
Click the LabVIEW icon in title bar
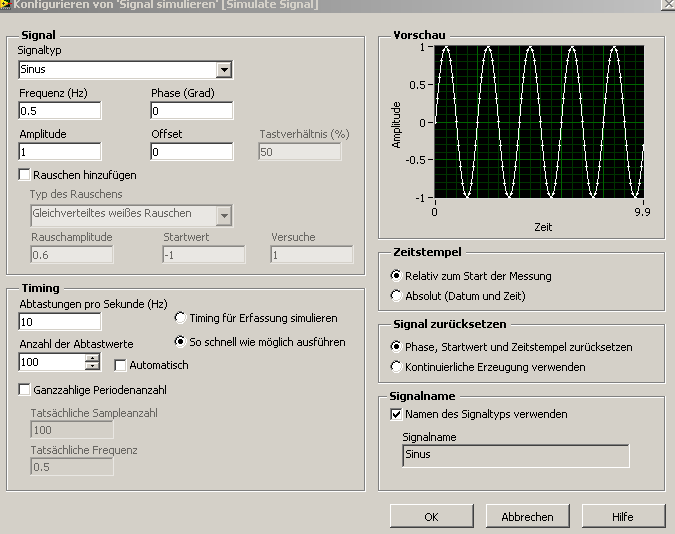(6, 4)
